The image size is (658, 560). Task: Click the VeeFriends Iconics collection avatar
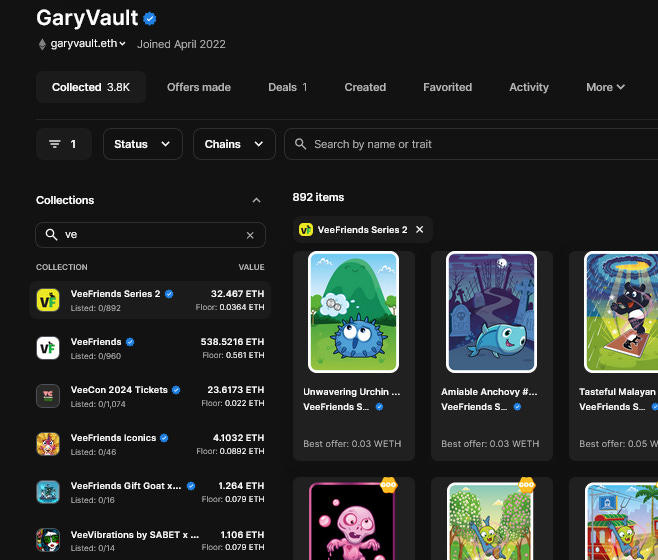(x=48, y=444)
